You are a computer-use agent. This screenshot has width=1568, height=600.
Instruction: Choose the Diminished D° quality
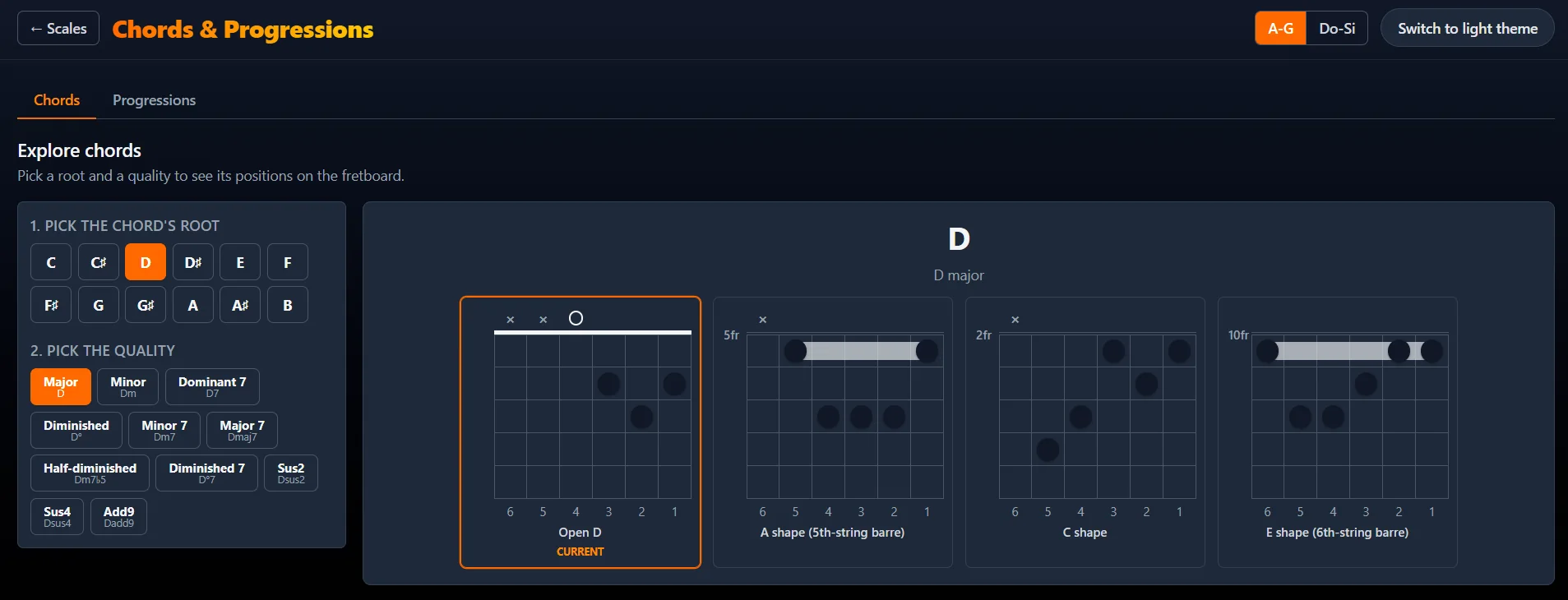click(x=76, y=430)
